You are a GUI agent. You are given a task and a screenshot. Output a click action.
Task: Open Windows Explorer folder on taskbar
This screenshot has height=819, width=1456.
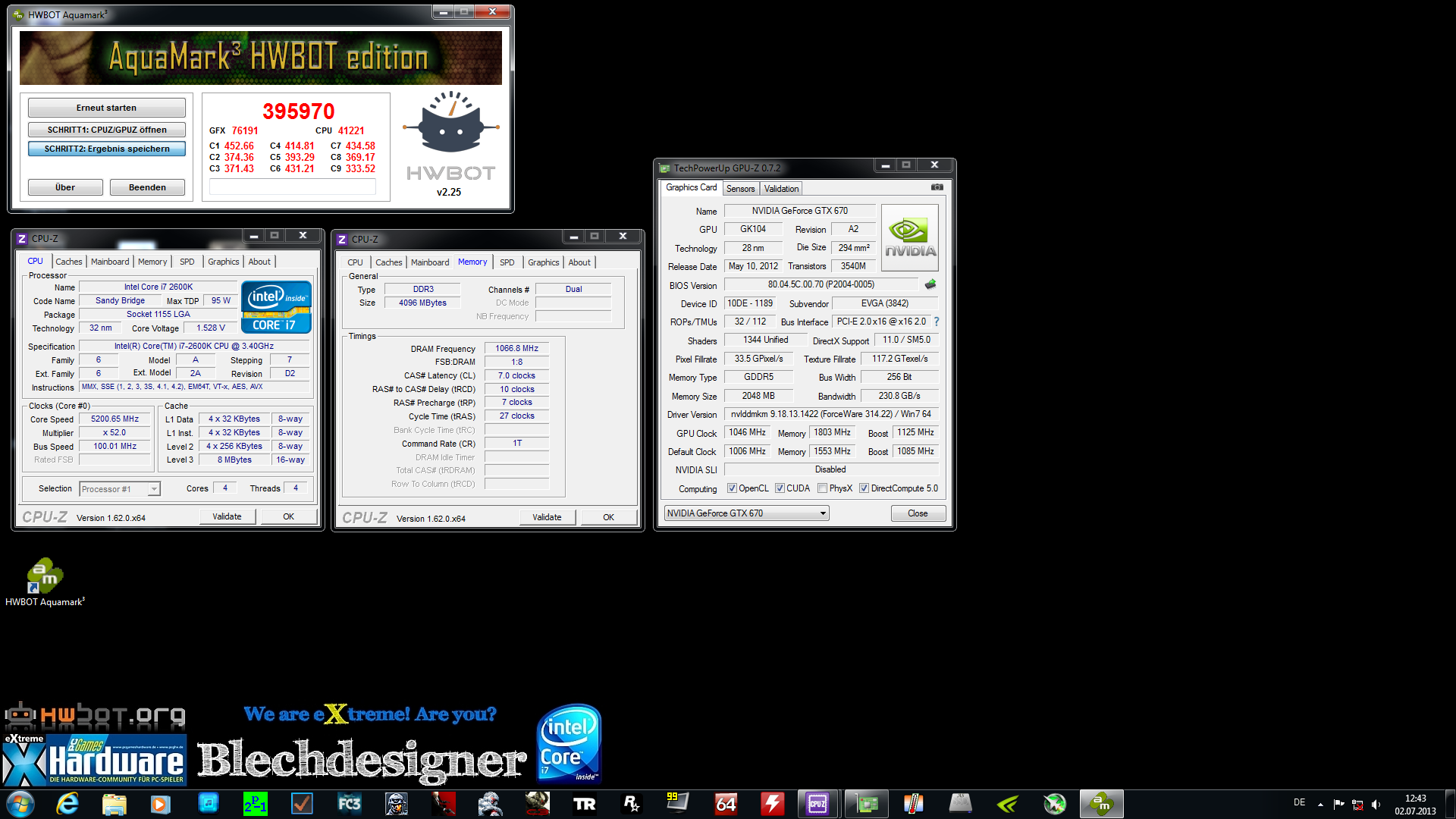point(114,804)
